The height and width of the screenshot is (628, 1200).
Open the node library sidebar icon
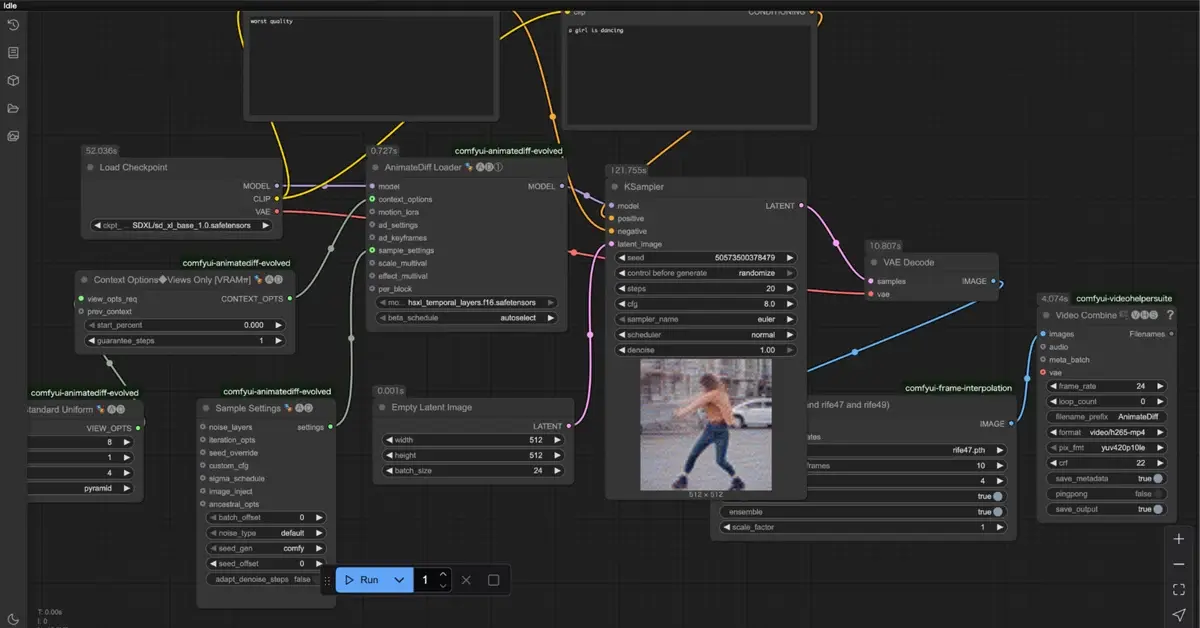tap(13, 52)
